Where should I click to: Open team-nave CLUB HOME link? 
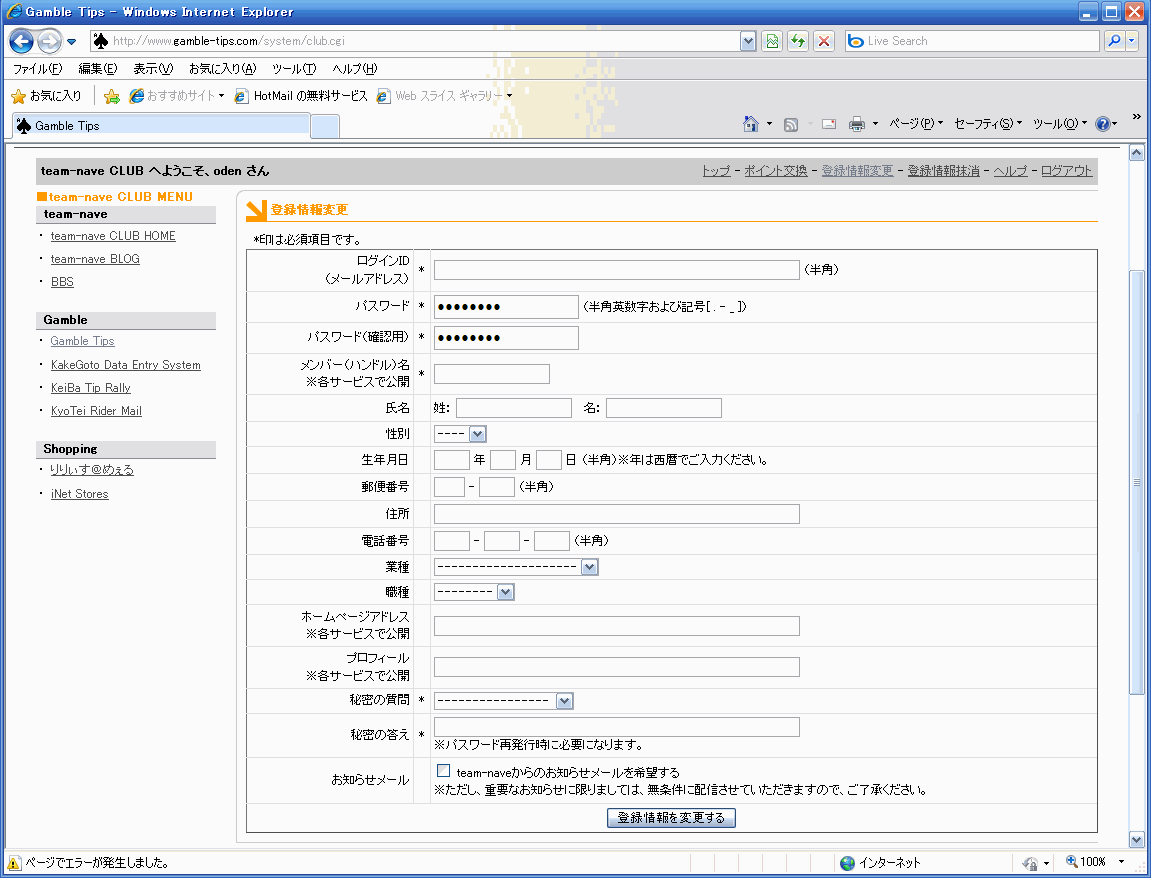pos(113,236)
